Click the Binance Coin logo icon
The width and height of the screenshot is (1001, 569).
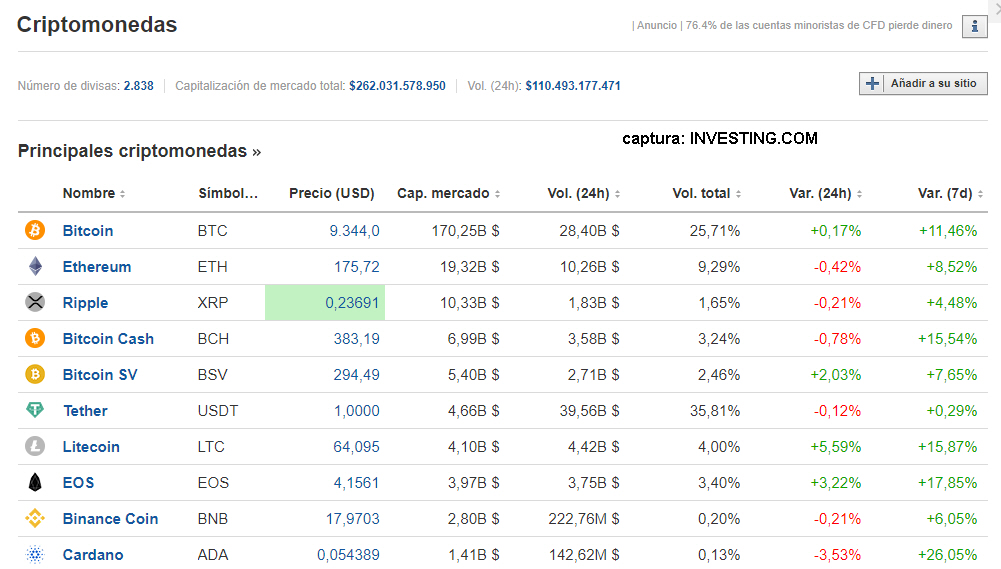(x=35, y=519)
